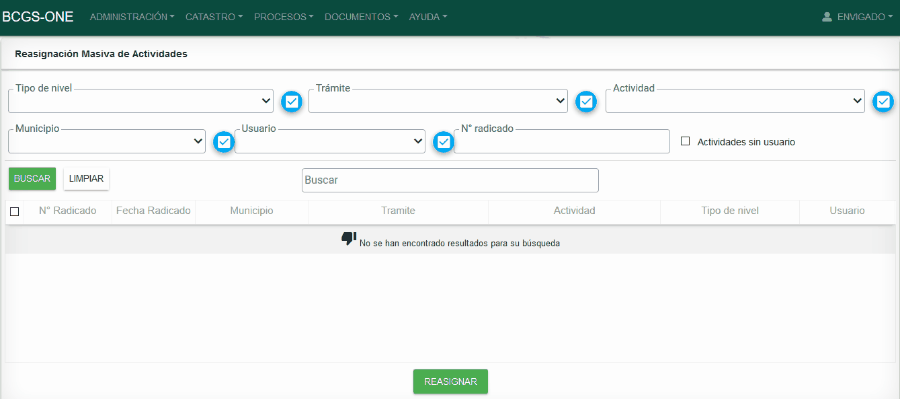
Task: Sort by Tipo de nivel column header
Action: point(730,211)
